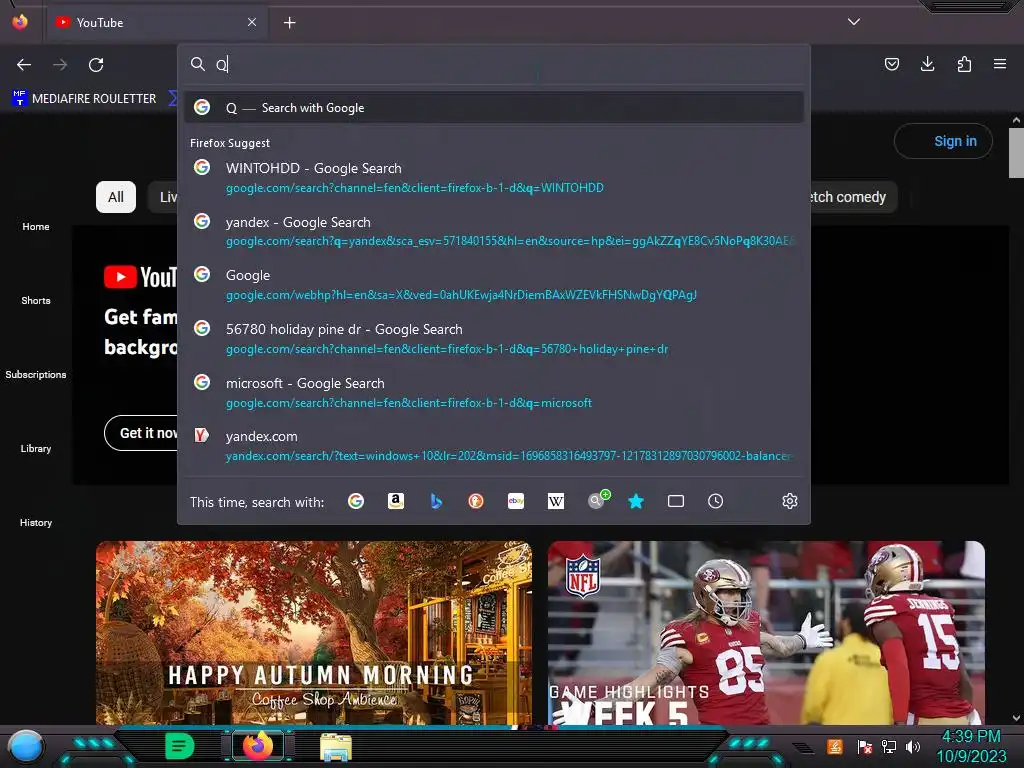
Task: Click the page vertical scrollbar thumb
Action: tap(1016, 153)
